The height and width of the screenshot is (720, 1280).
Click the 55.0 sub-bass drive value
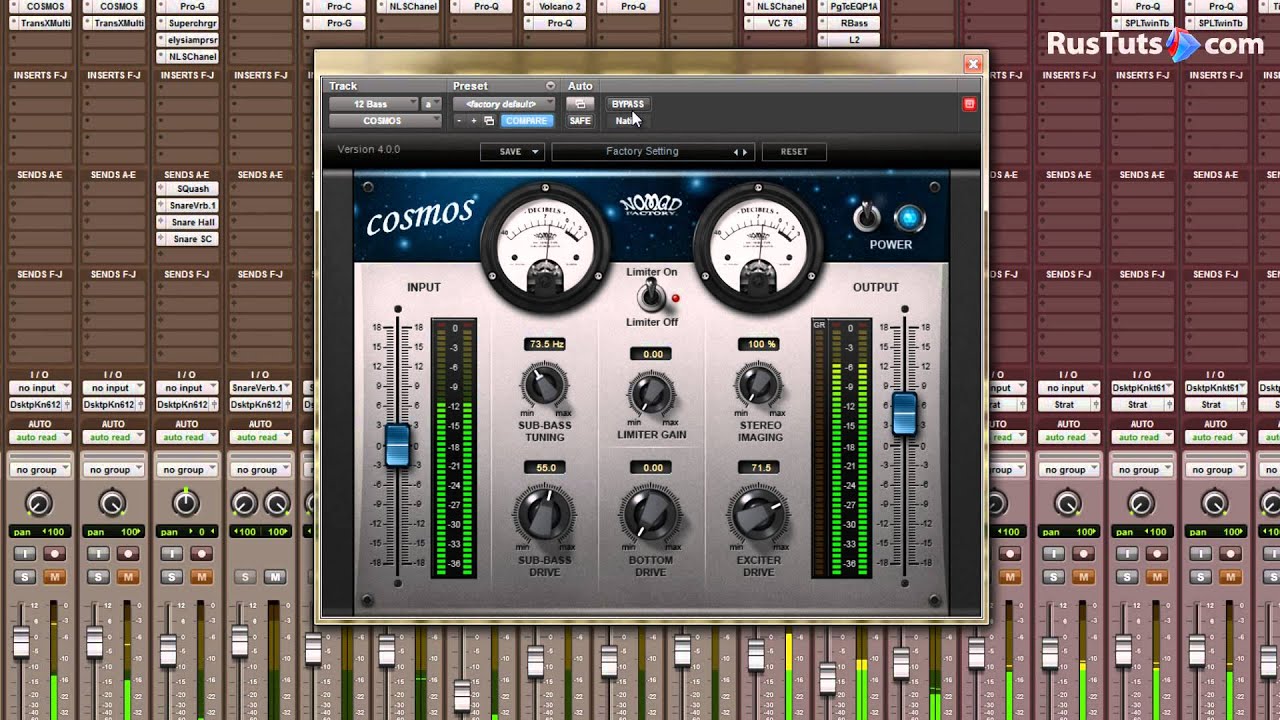pos(545,468)
